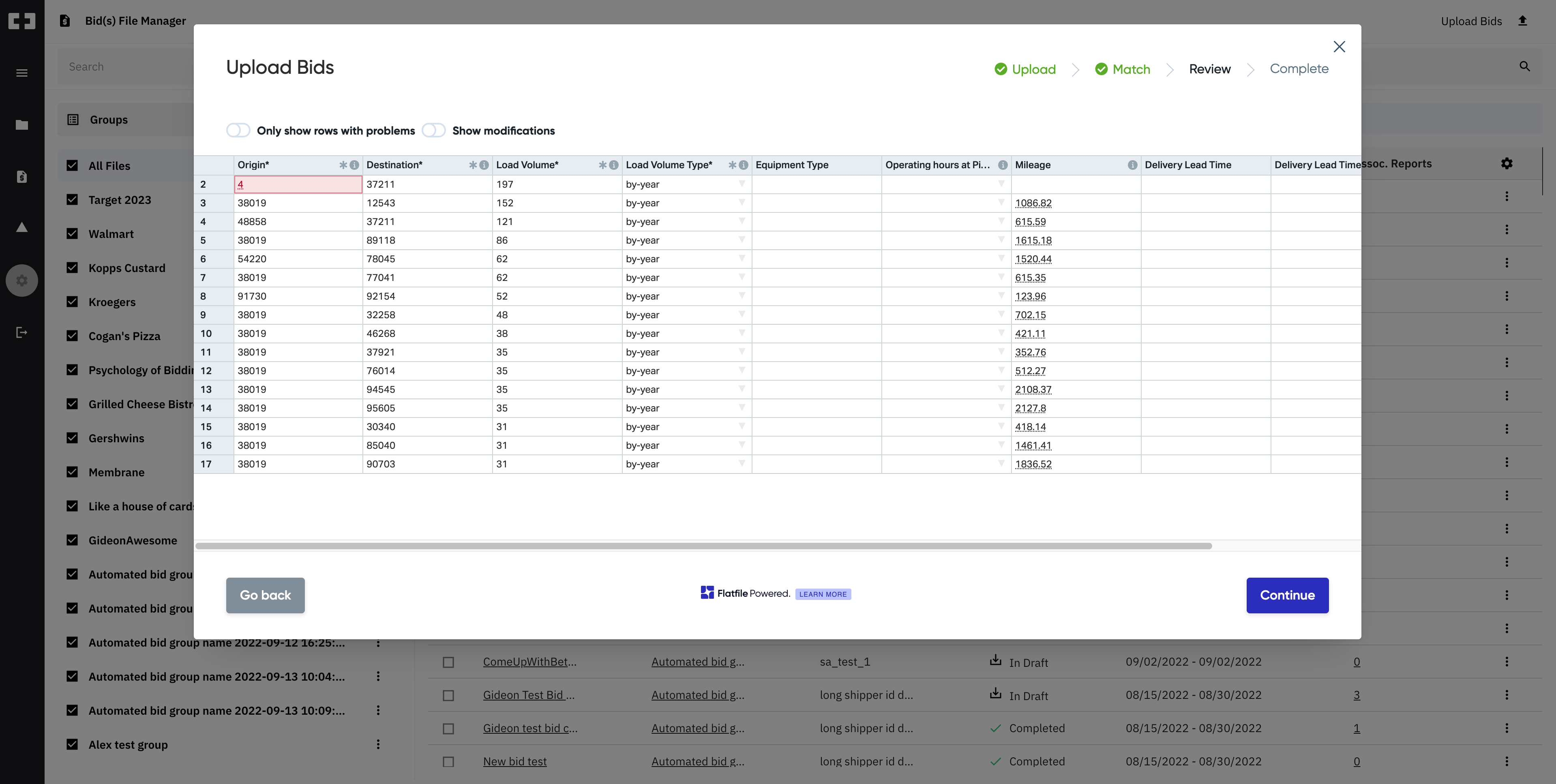
Task: Select the documents icon in left sidebar
Action: click(22, 176)
